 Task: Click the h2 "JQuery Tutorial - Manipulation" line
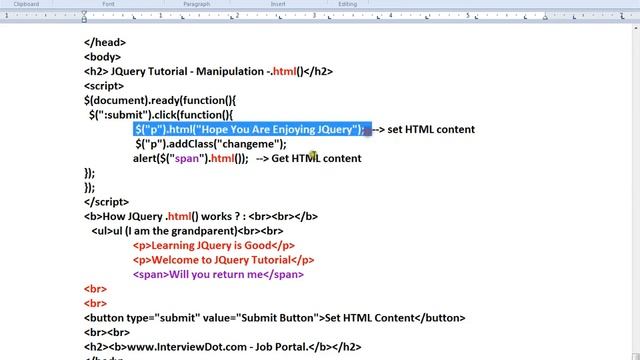point(208,71)
